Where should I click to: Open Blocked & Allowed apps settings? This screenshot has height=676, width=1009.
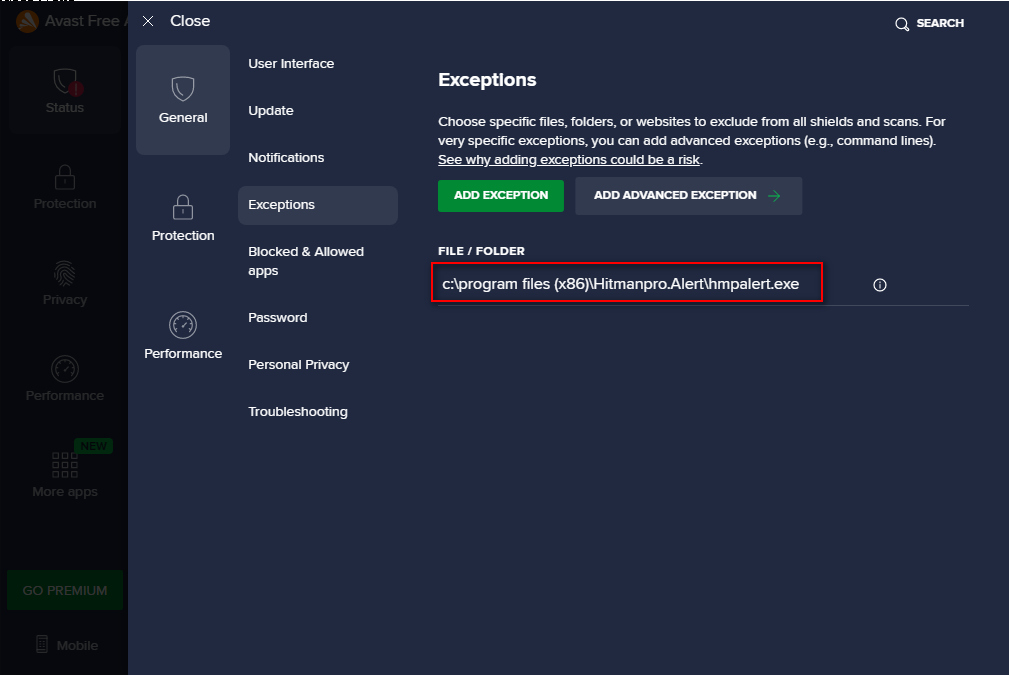pos(306,261)
